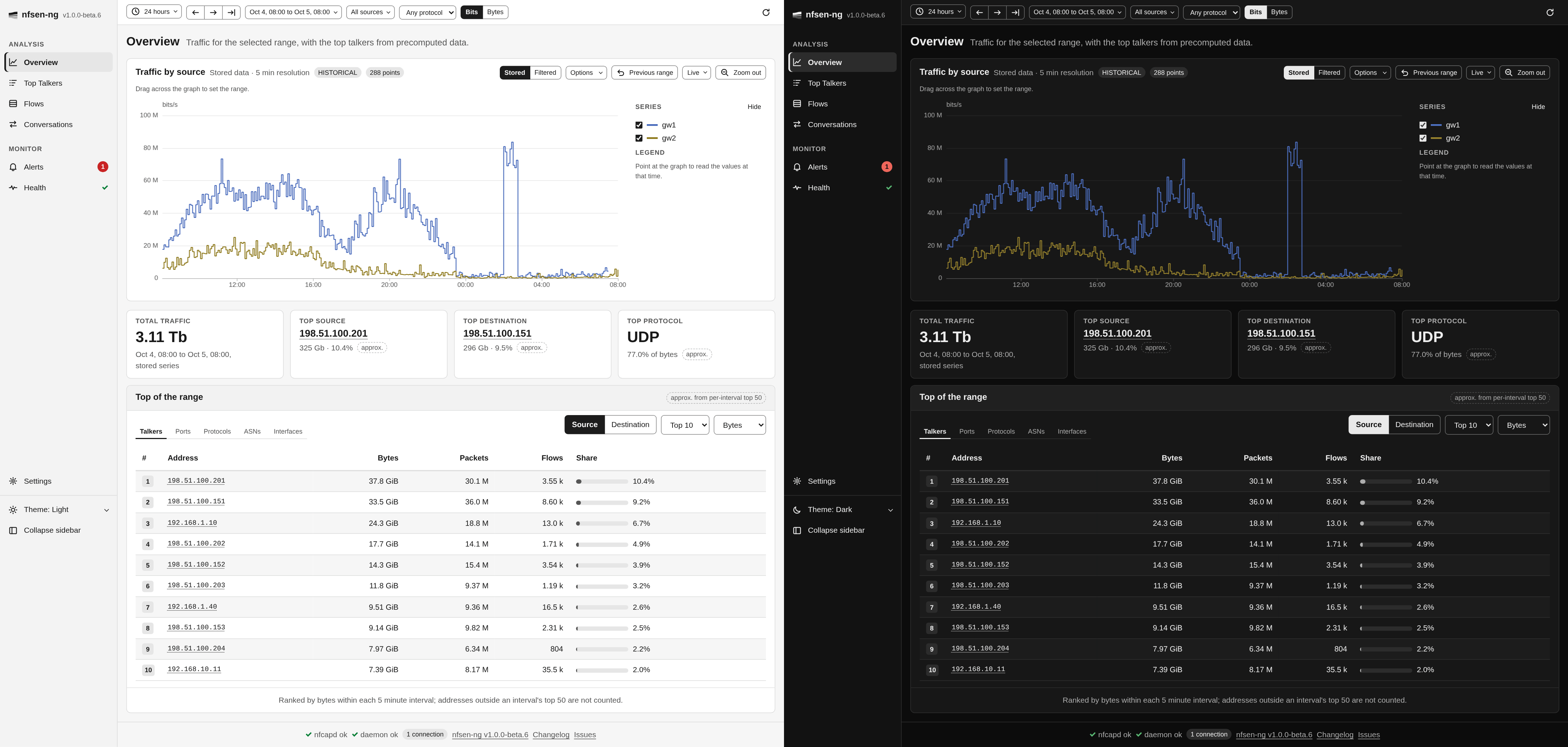Open Alerts via the bell icon in the dark sidebar
Image resolution: width=1568 pixels, height=747 pixels.
tap(797, 167)
